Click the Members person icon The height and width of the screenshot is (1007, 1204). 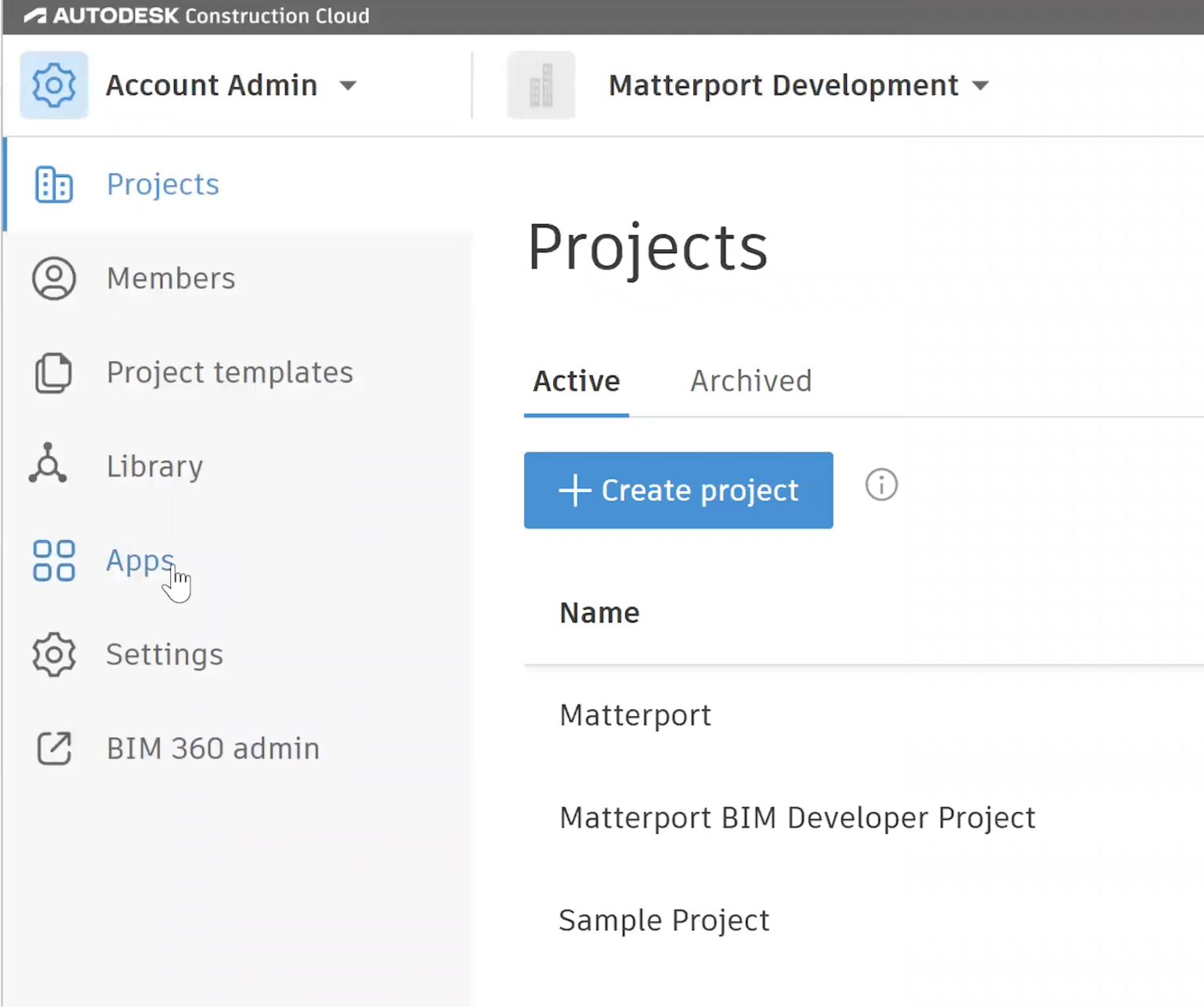pos(53,278)
